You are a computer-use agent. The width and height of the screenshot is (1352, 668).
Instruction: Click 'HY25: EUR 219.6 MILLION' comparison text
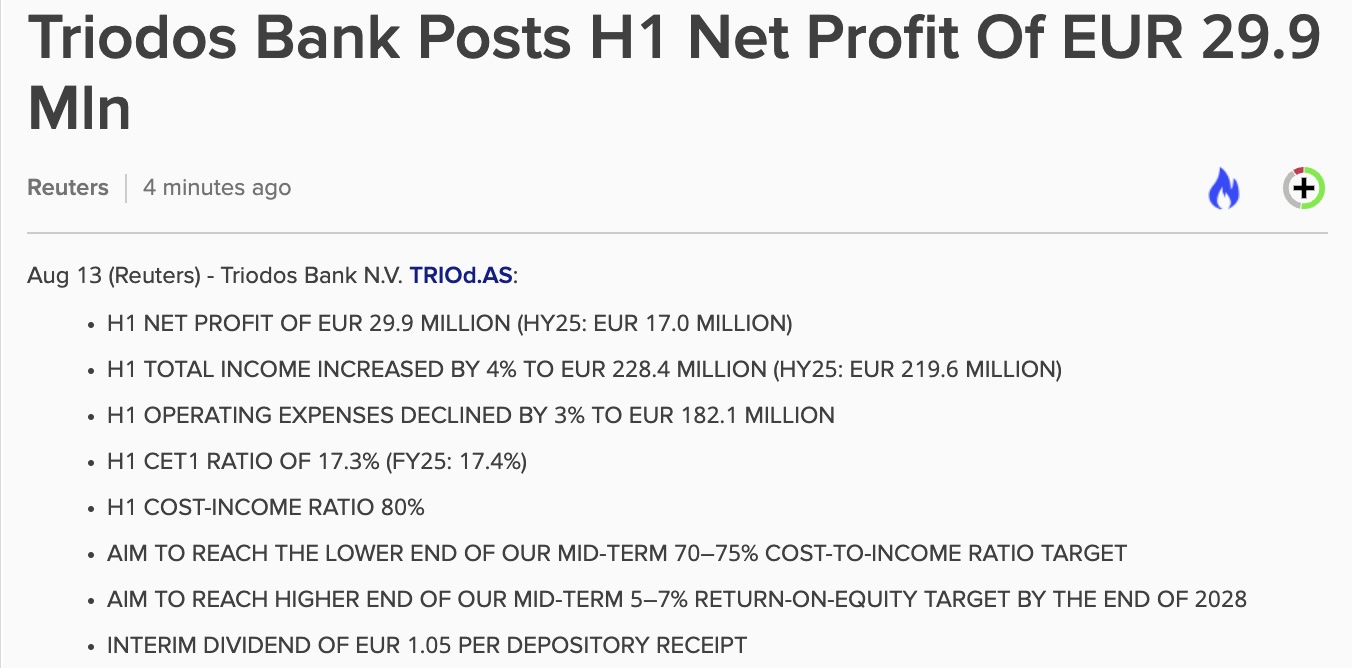coord(918,369)
